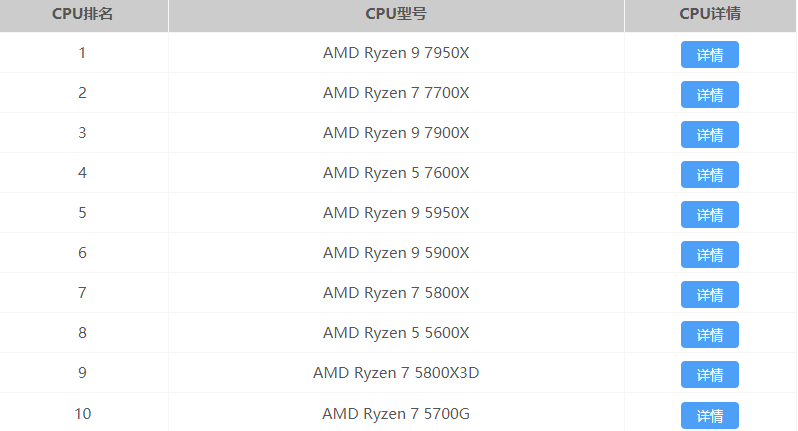Select the AMD Ryzen 7 5800X3D model text
The height and width of the screenshot is (431, 798).
396,373
